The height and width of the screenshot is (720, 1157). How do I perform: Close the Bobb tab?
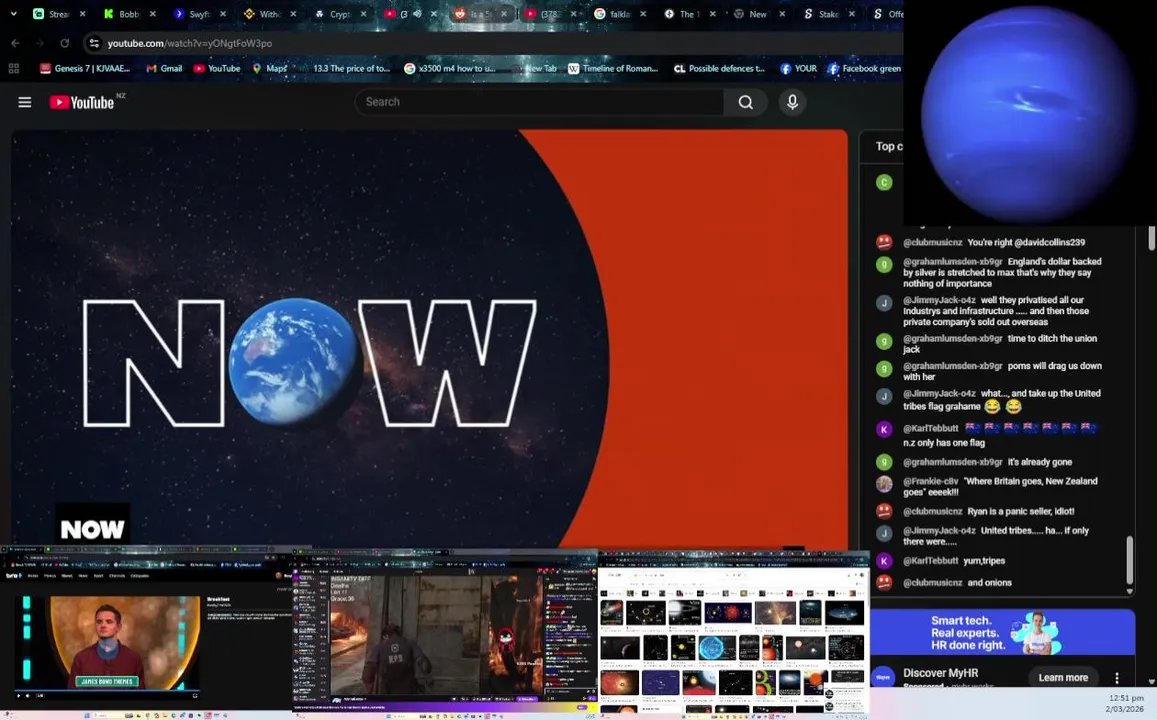tap(153, 14)
